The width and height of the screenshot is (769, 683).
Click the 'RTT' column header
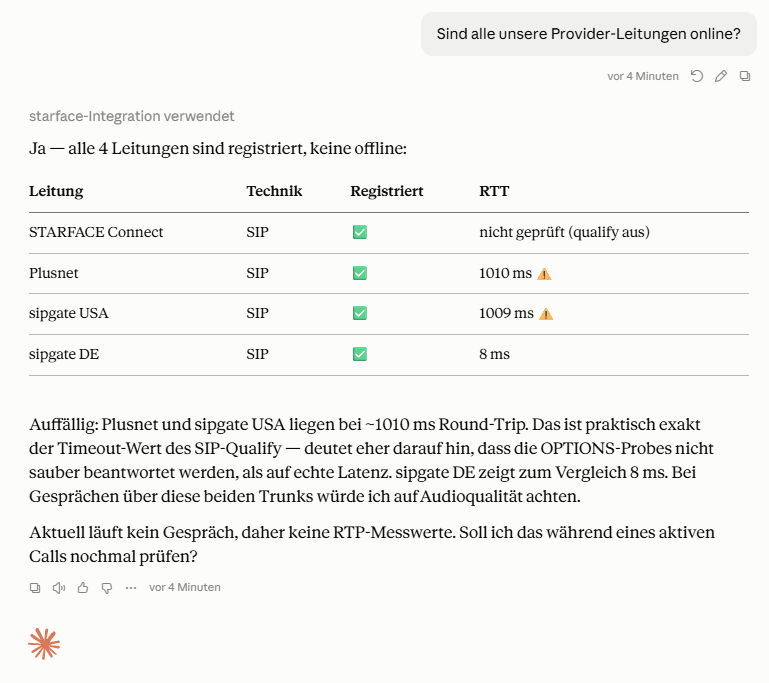coord(494,191)
